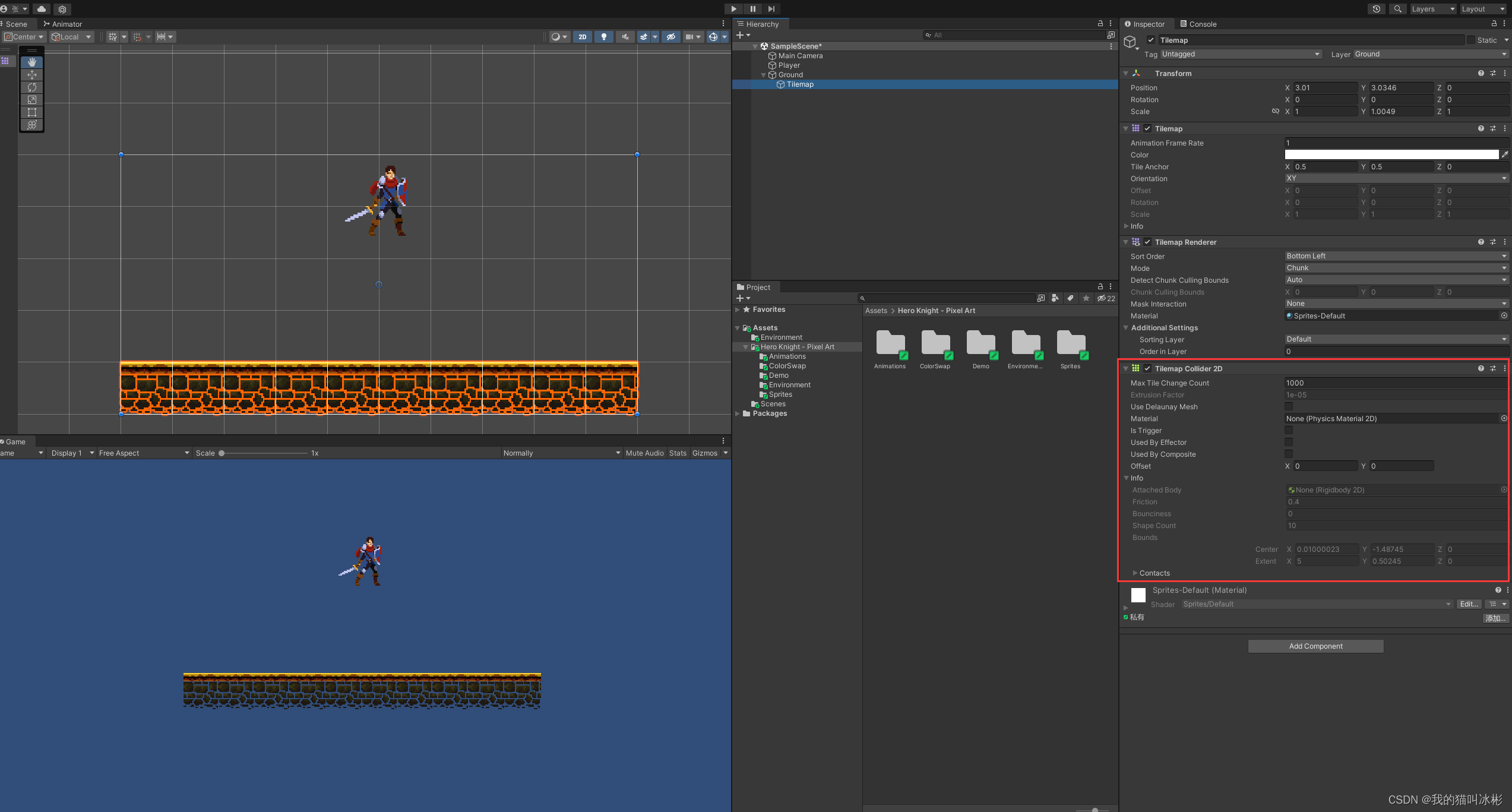The image size is (1512, 812).
Task: Toggle 2D view mode in Scene
Action: 583,37
